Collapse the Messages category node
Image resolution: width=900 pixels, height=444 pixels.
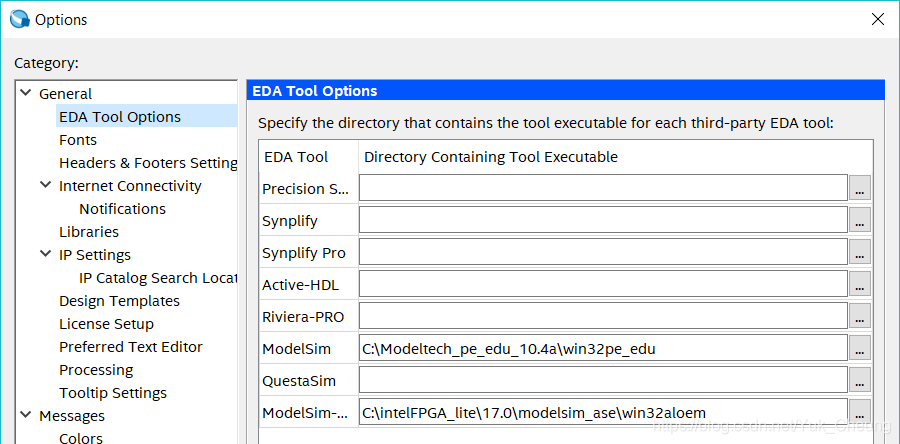[25, 415]
